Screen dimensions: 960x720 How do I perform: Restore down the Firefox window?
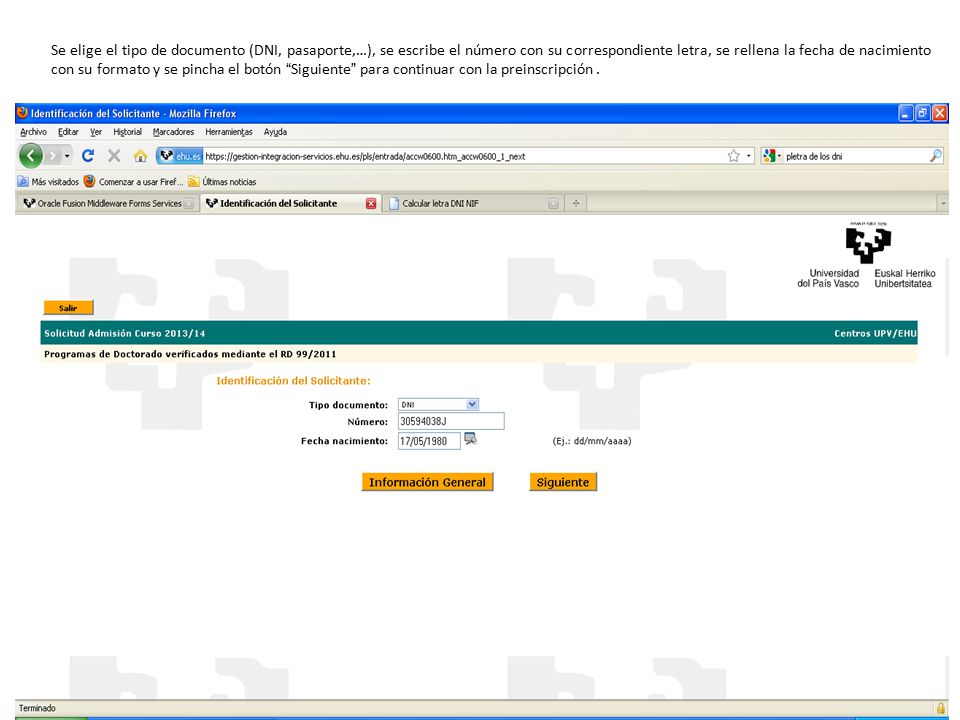click(922, 113)
